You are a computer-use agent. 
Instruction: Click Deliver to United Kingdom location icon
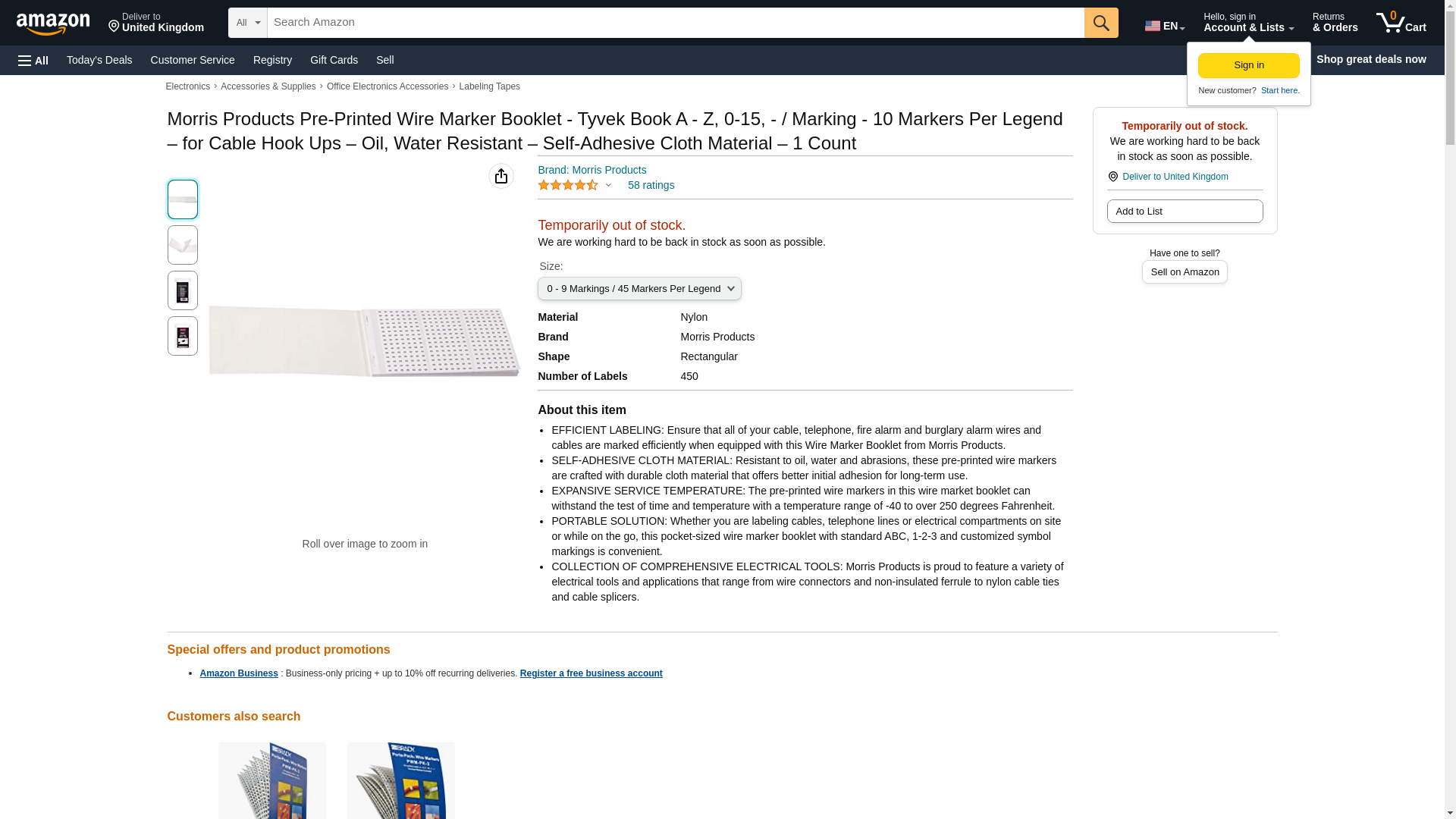point(1113,177)
